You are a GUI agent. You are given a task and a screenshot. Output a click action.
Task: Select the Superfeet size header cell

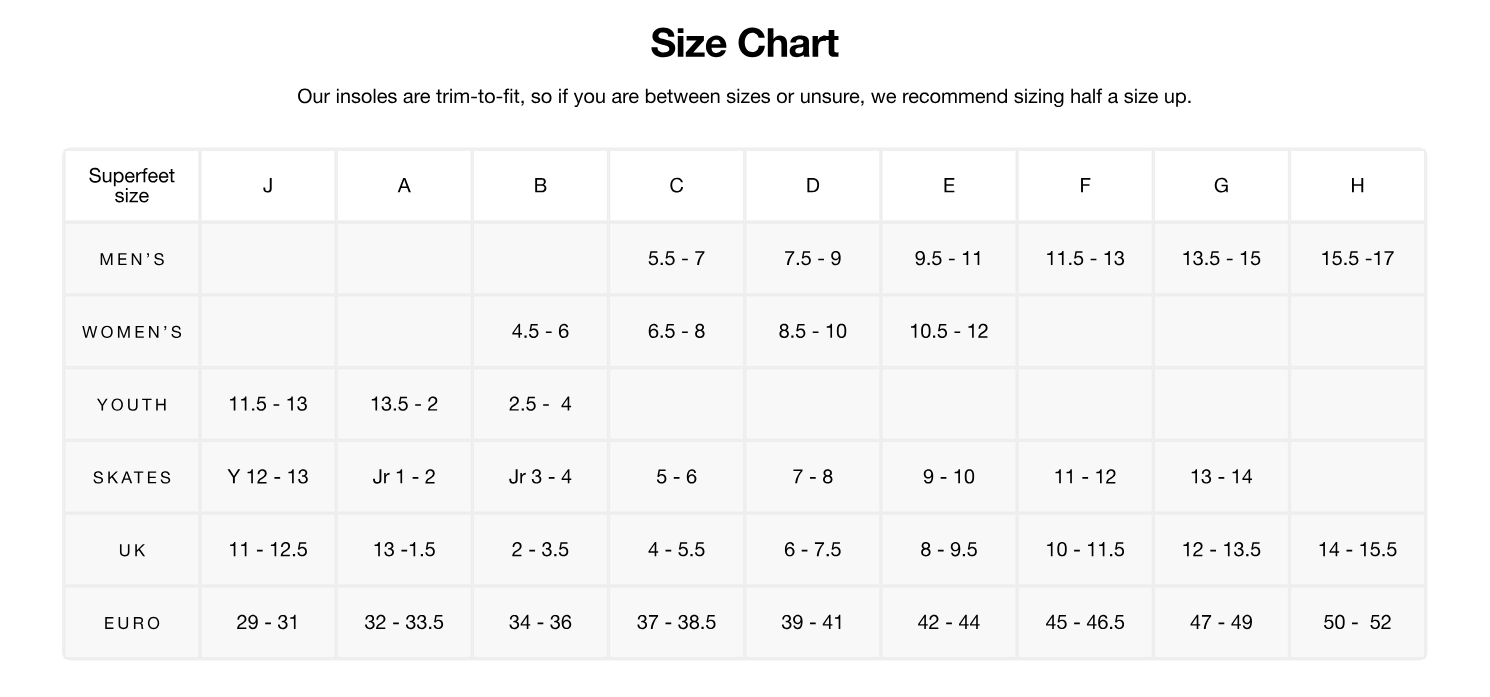coord(132,186)
